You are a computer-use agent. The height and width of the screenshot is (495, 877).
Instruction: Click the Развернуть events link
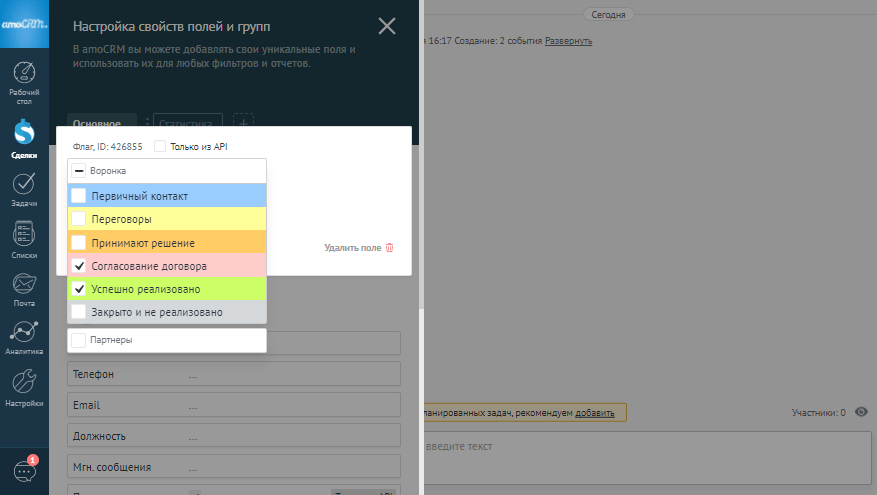click(x=568, y=41)
